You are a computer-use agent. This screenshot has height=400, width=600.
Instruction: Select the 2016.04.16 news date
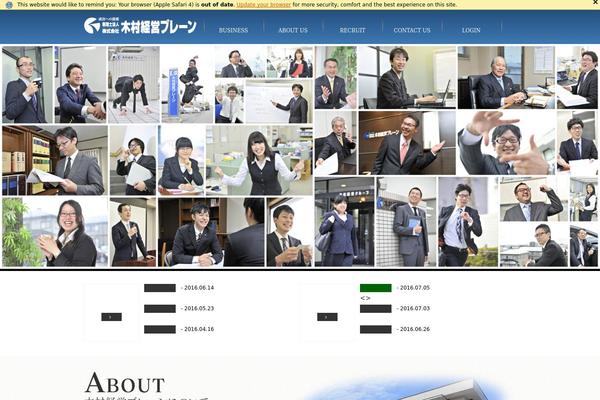point(199,329)
